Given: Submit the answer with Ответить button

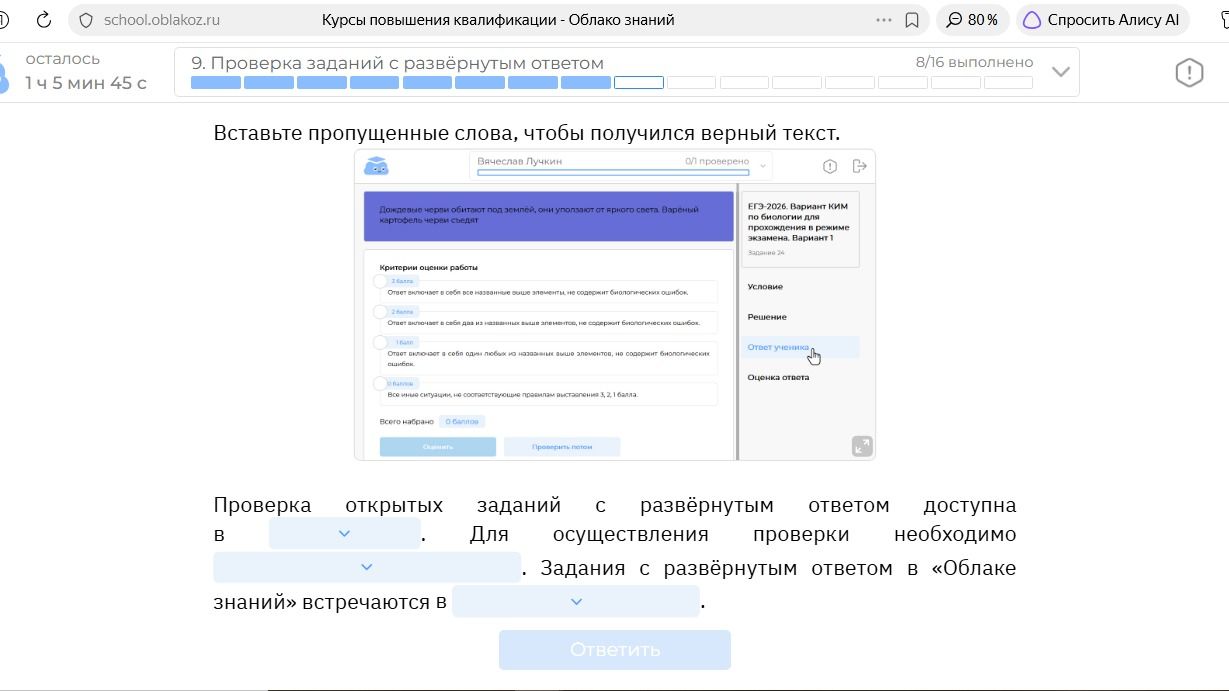Looking at the screenshot, I should click(615, 650).
